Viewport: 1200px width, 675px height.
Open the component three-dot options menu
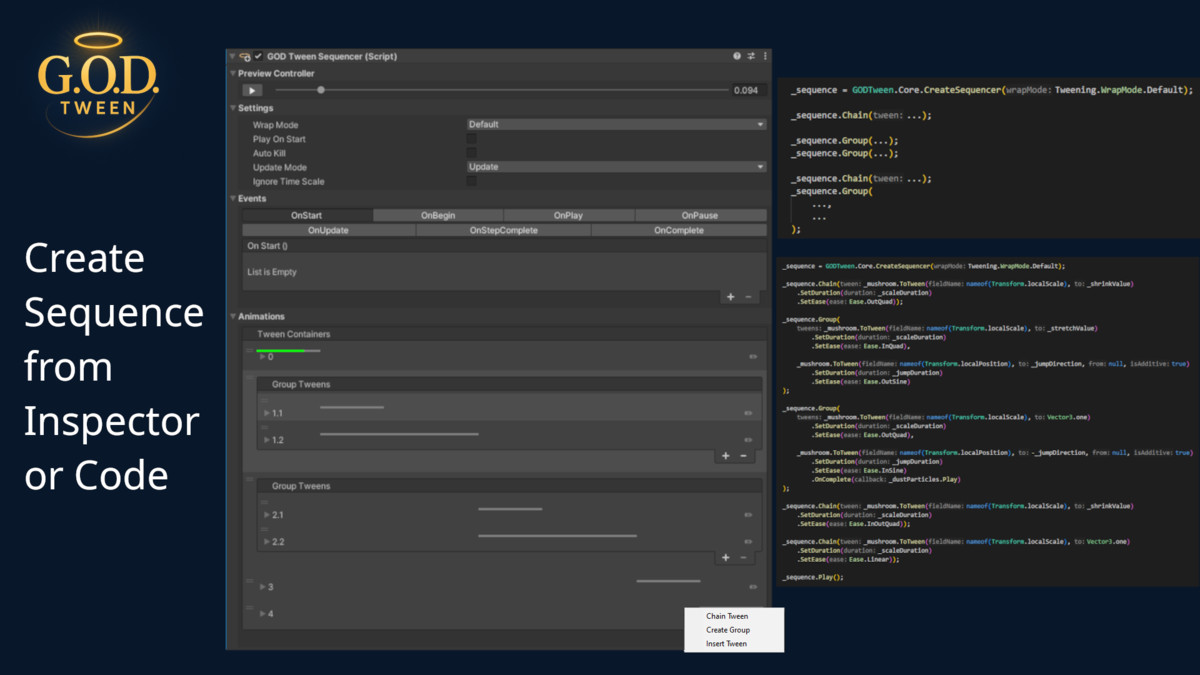click(765, 56)
